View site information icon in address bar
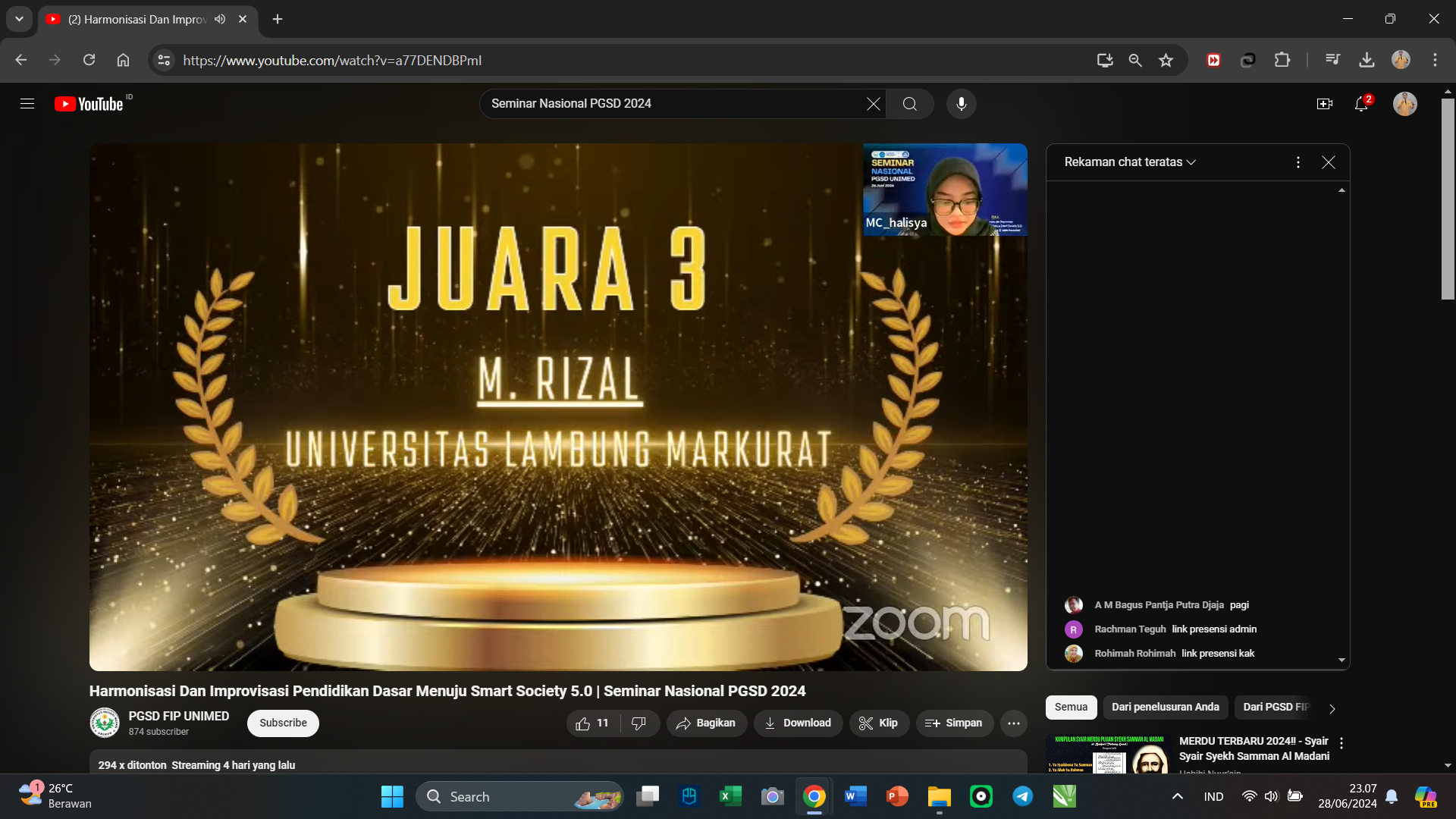Image resolution: width=1456 pixels, height=819 pixels. pyautogui.click(x=164, y=60)
